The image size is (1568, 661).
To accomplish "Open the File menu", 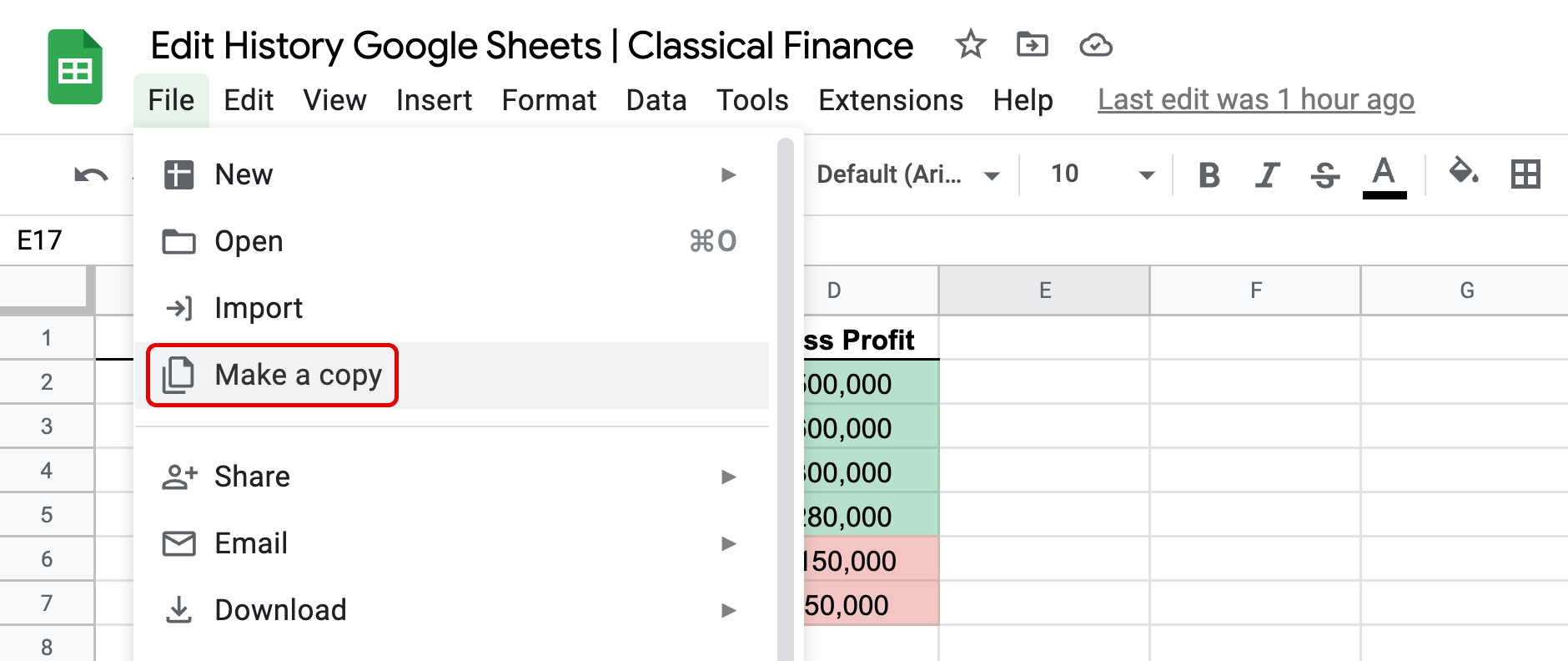I will pyautogui.click(x=171, y=100).
